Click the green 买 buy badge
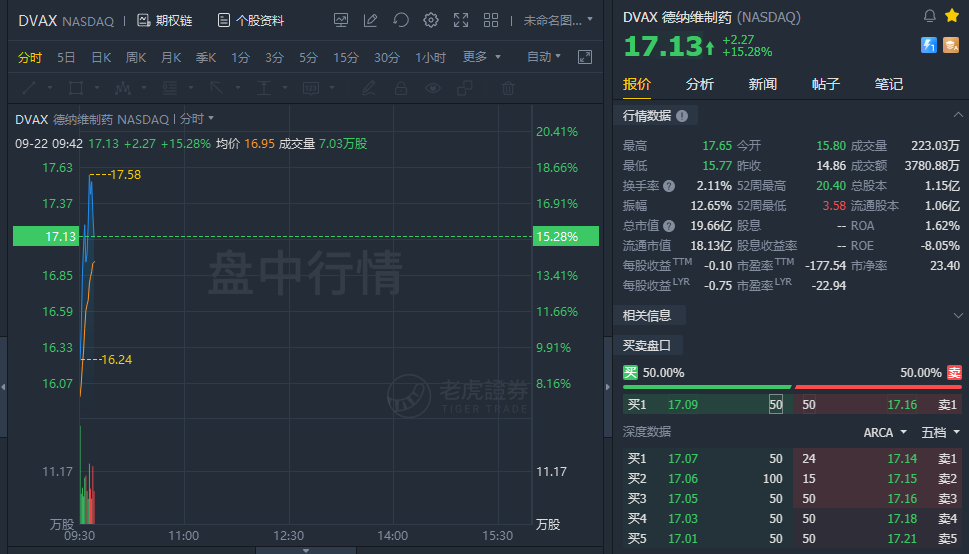969x554 pixels. point(630,372)
